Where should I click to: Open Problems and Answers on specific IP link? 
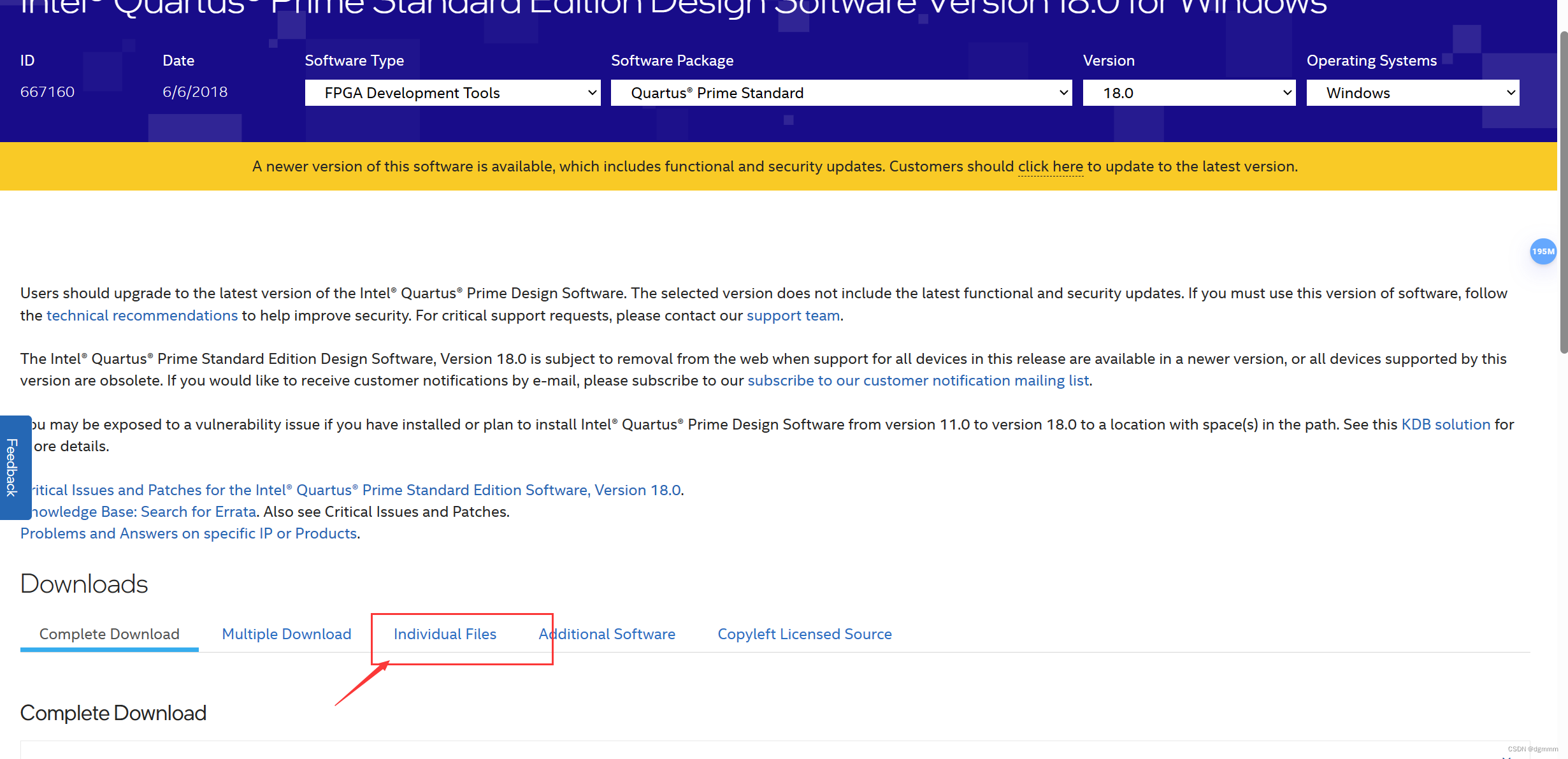point(189,533)
